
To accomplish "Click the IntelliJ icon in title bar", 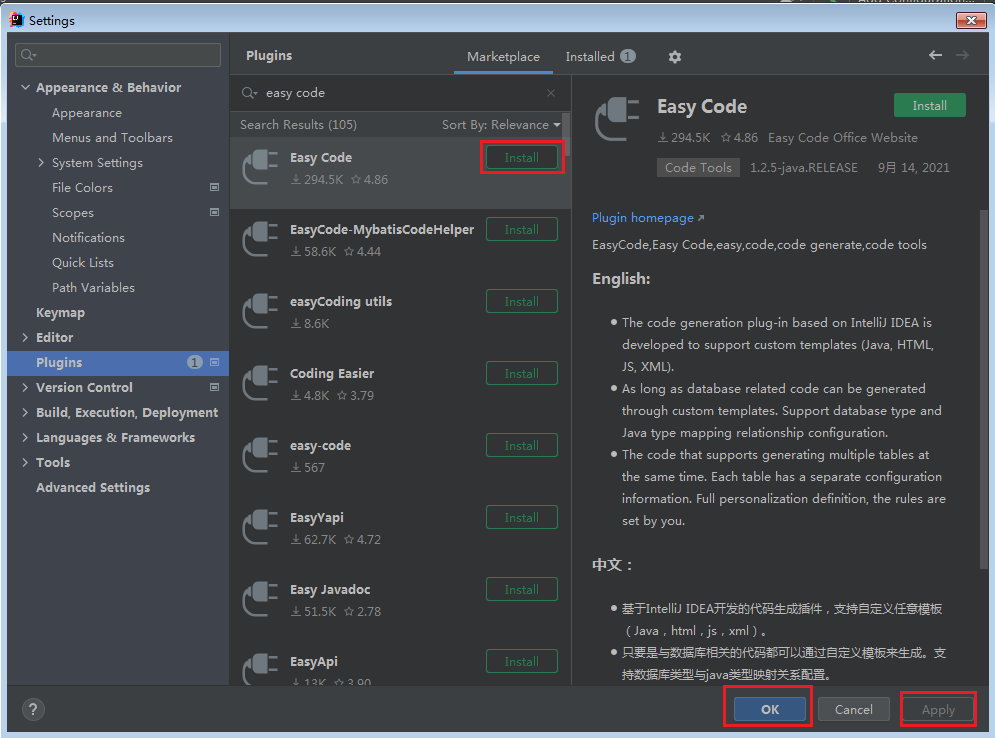I will point(16,20).
